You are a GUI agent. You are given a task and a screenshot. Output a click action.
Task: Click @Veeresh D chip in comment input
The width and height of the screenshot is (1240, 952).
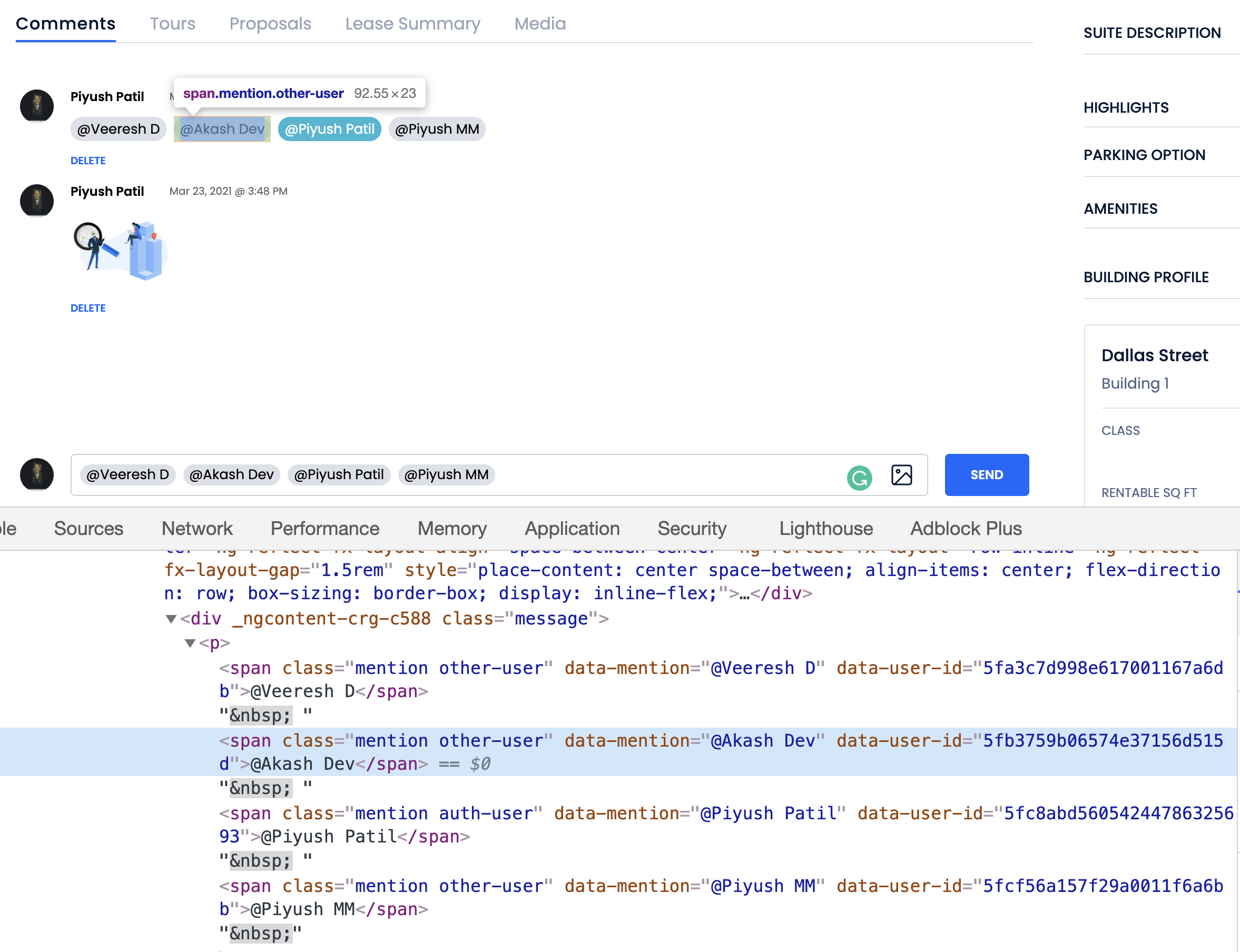(x=127, y=475)
